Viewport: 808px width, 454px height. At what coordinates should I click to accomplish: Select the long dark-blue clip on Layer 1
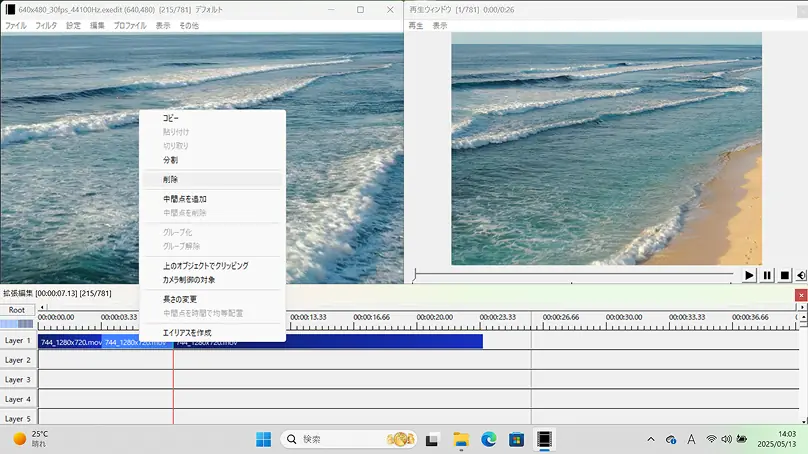[328, 341]
